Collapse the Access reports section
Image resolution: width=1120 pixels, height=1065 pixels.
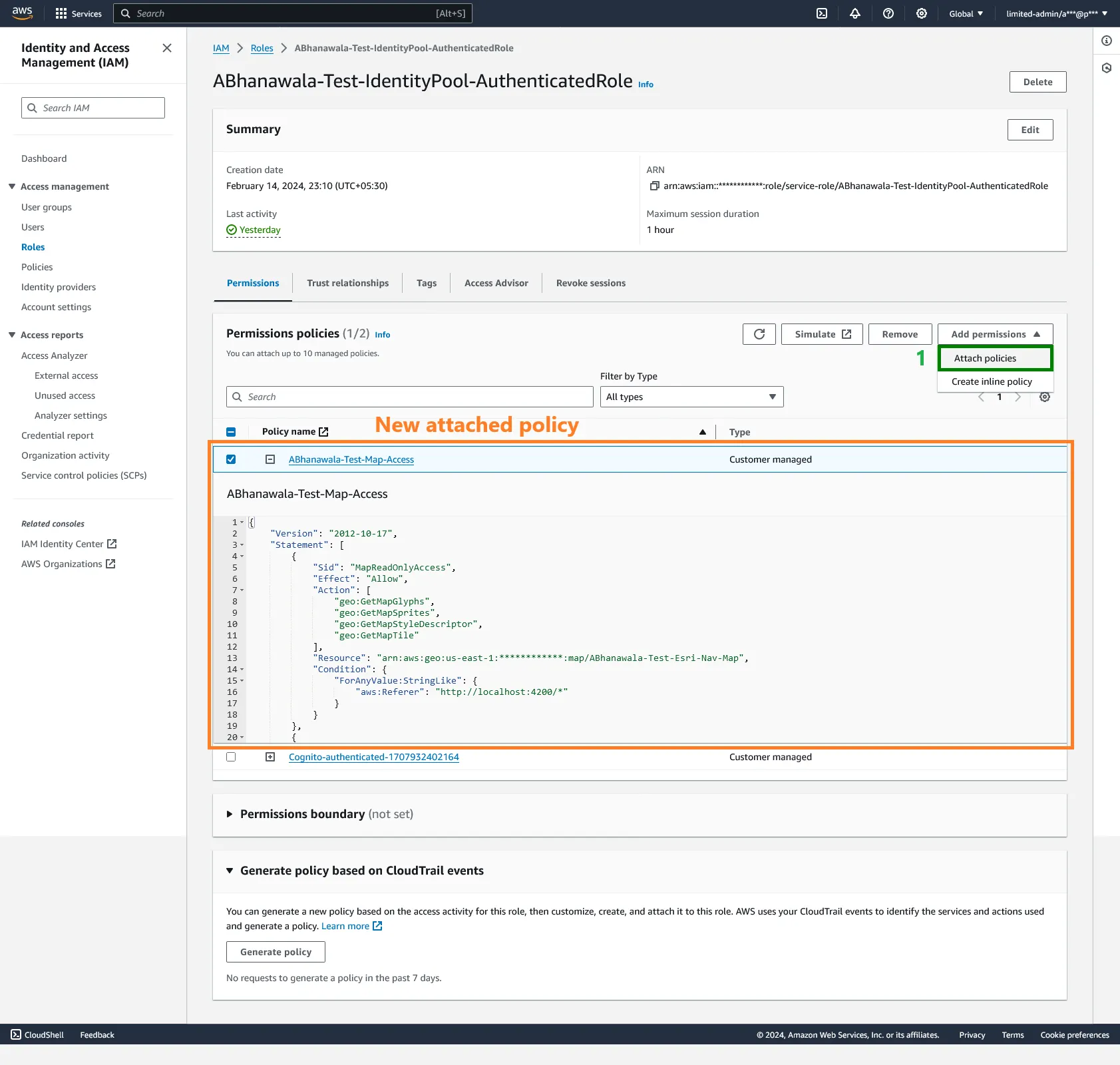point(12,335)
